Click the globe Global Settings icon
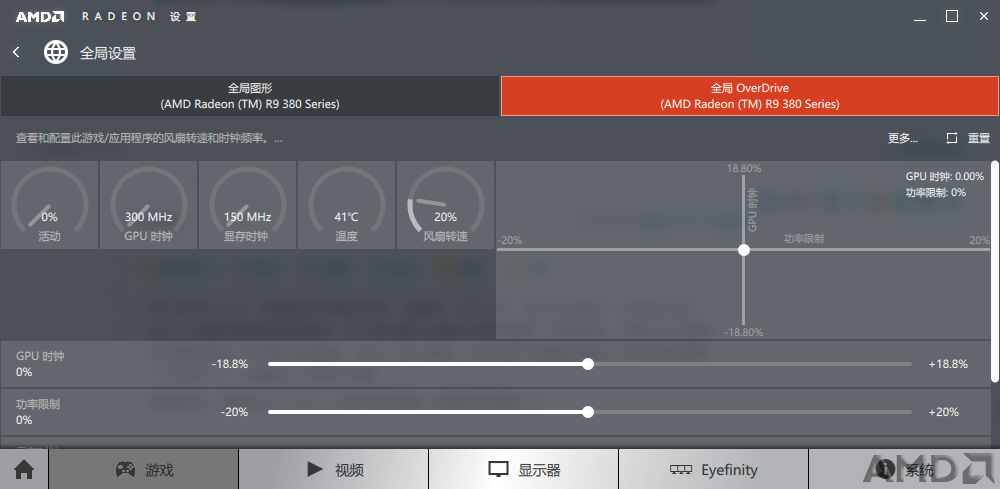Viewport: 1000px width, 489px height. coord(56,52)
